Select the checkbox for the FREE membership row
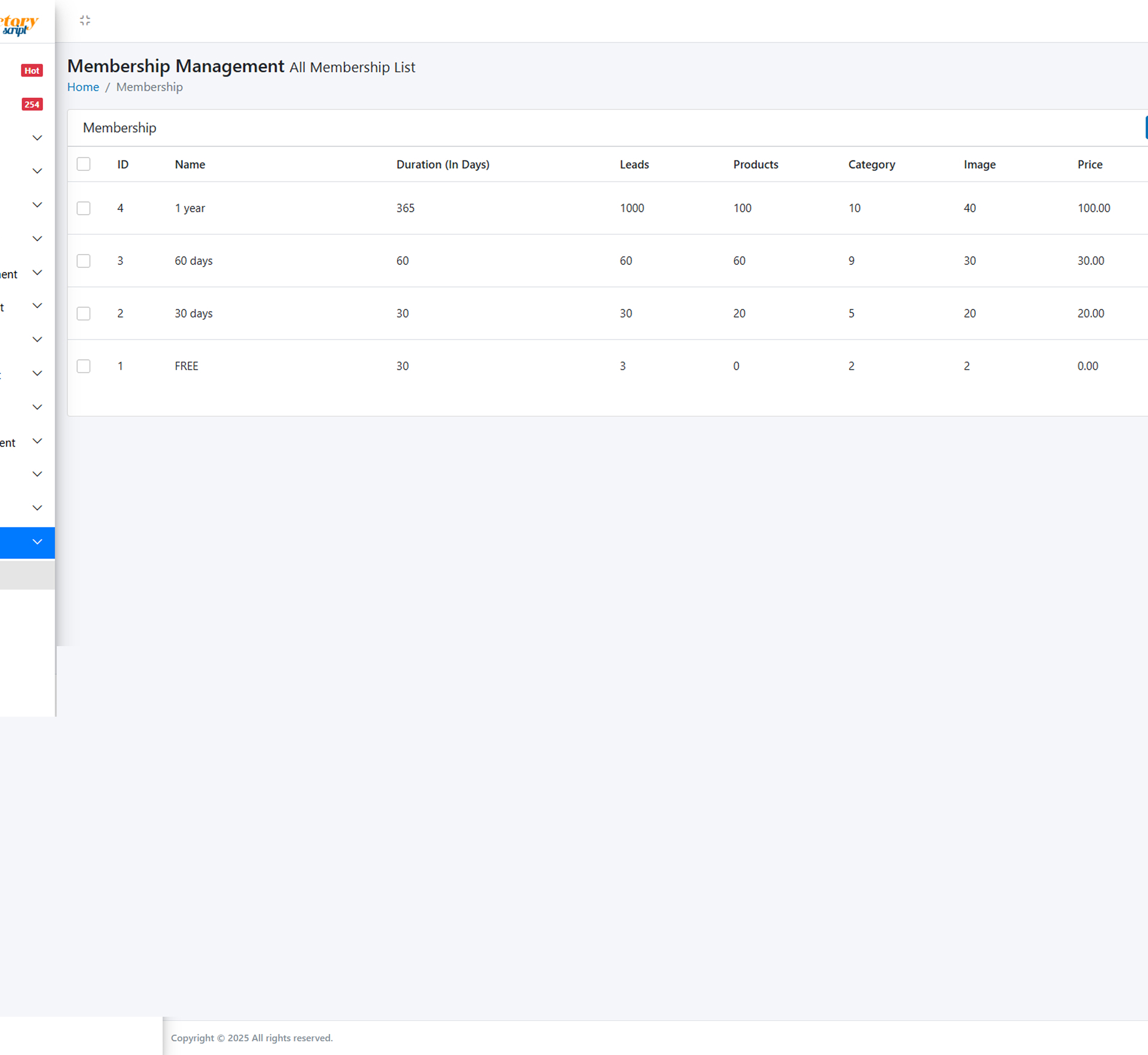The height and width of the screenshot is (1055, 1148). (x=84, y=366)
